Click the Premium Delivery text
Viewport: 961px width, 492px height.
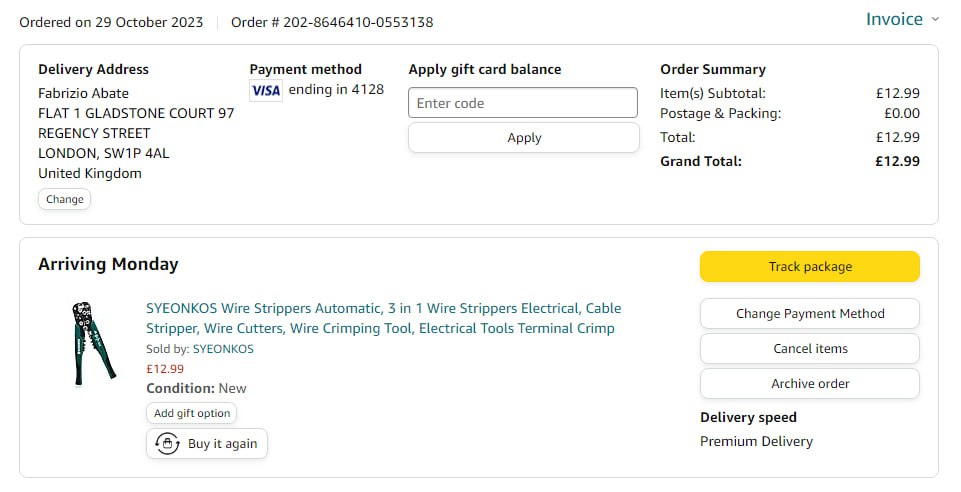point(756,441)
